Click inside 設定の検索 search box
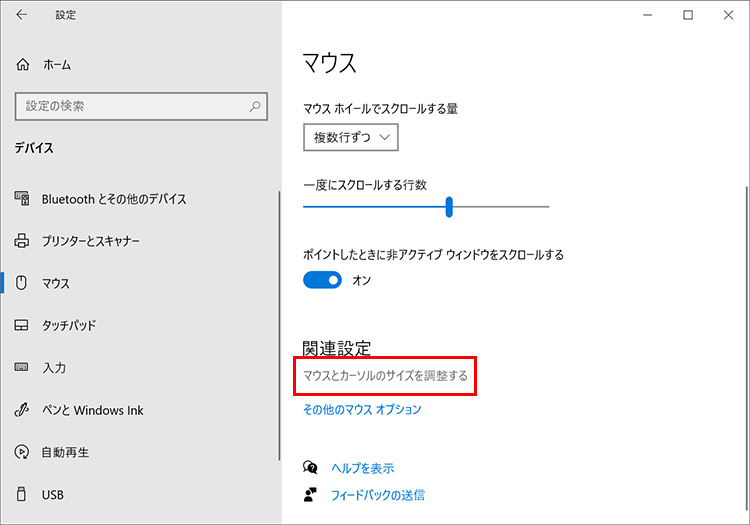This screenshot has height=525, width=750. coord(141,106)
